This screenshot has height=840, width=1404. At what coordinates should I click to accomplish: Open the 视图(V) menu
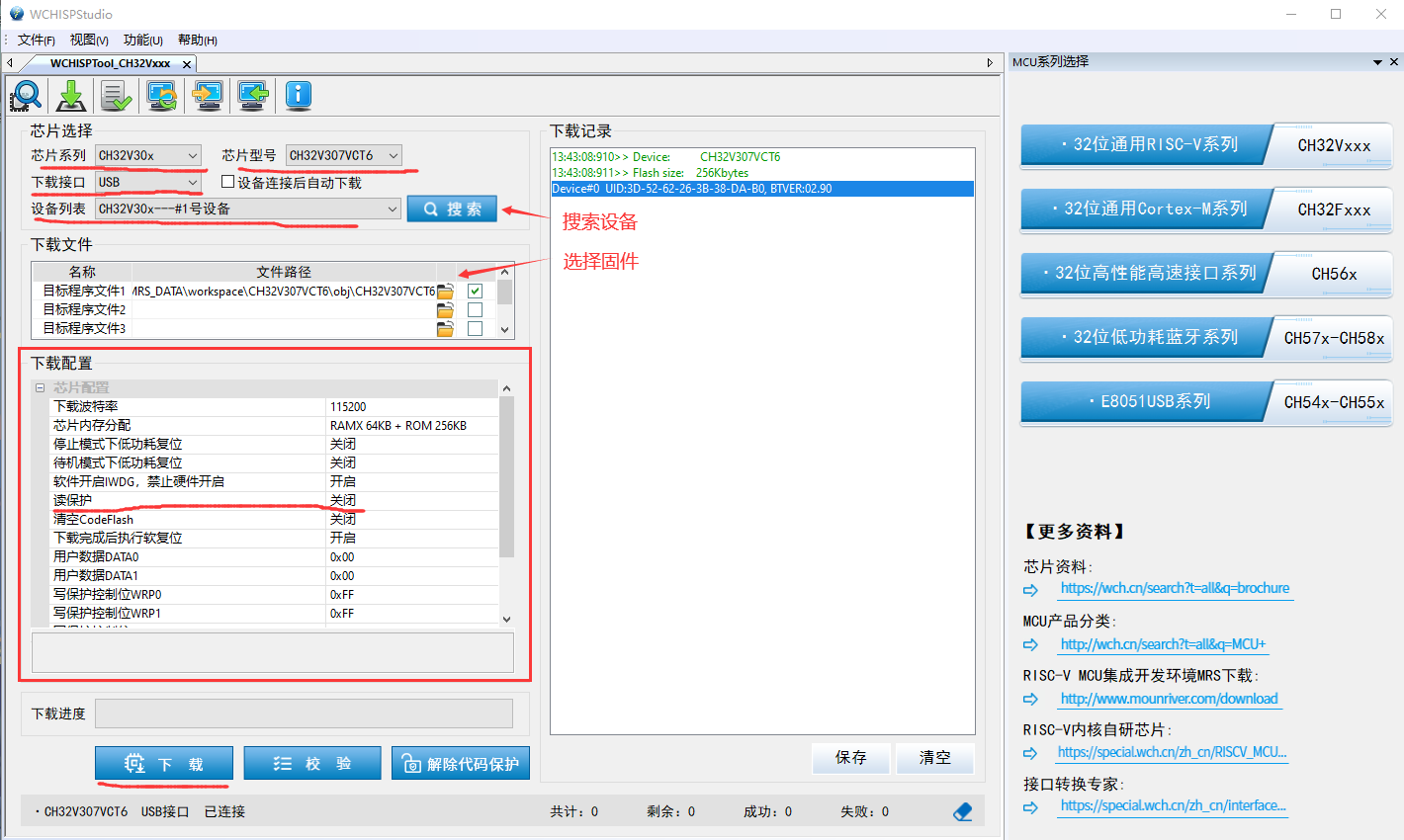tap(89, 40)
